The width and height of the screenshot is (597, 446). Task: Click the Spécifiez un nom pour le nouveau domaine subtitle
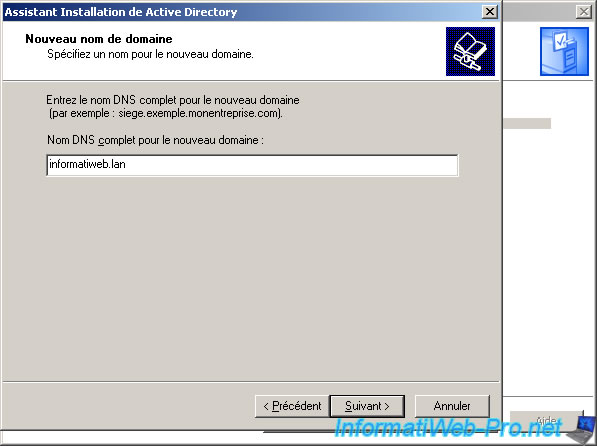(x=150, y=54)
